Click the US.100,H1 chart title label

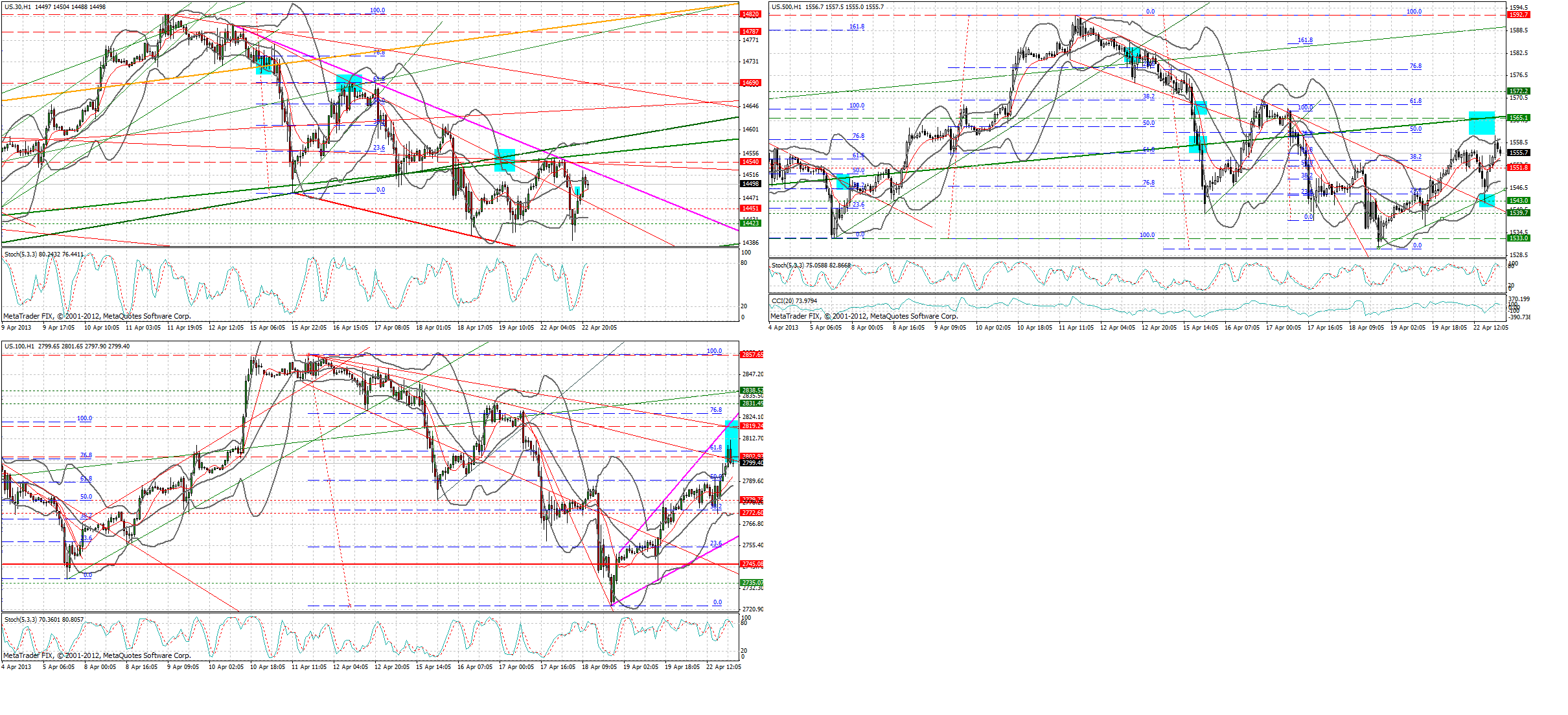[19, 346]
